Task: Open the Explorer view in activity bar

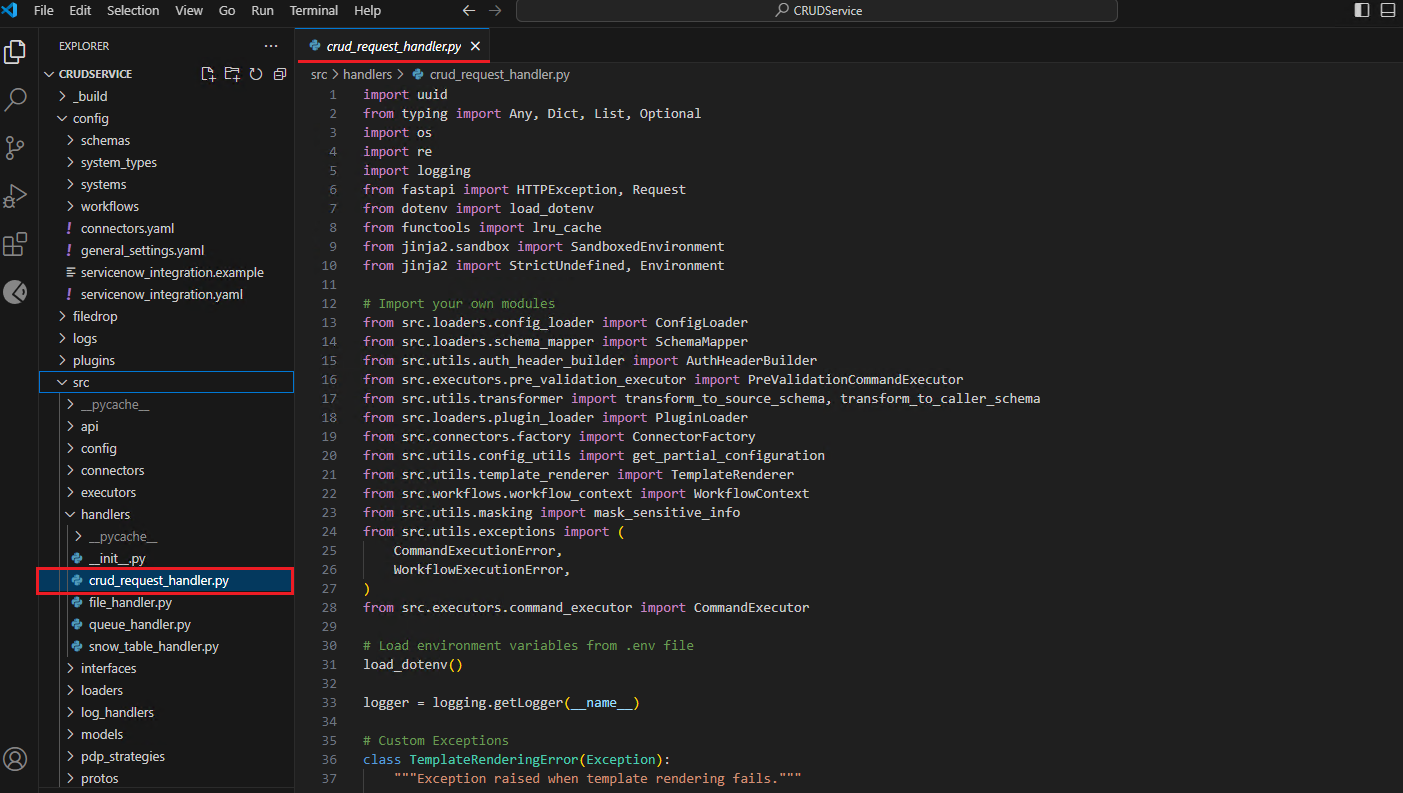Action: coord(15,52)
